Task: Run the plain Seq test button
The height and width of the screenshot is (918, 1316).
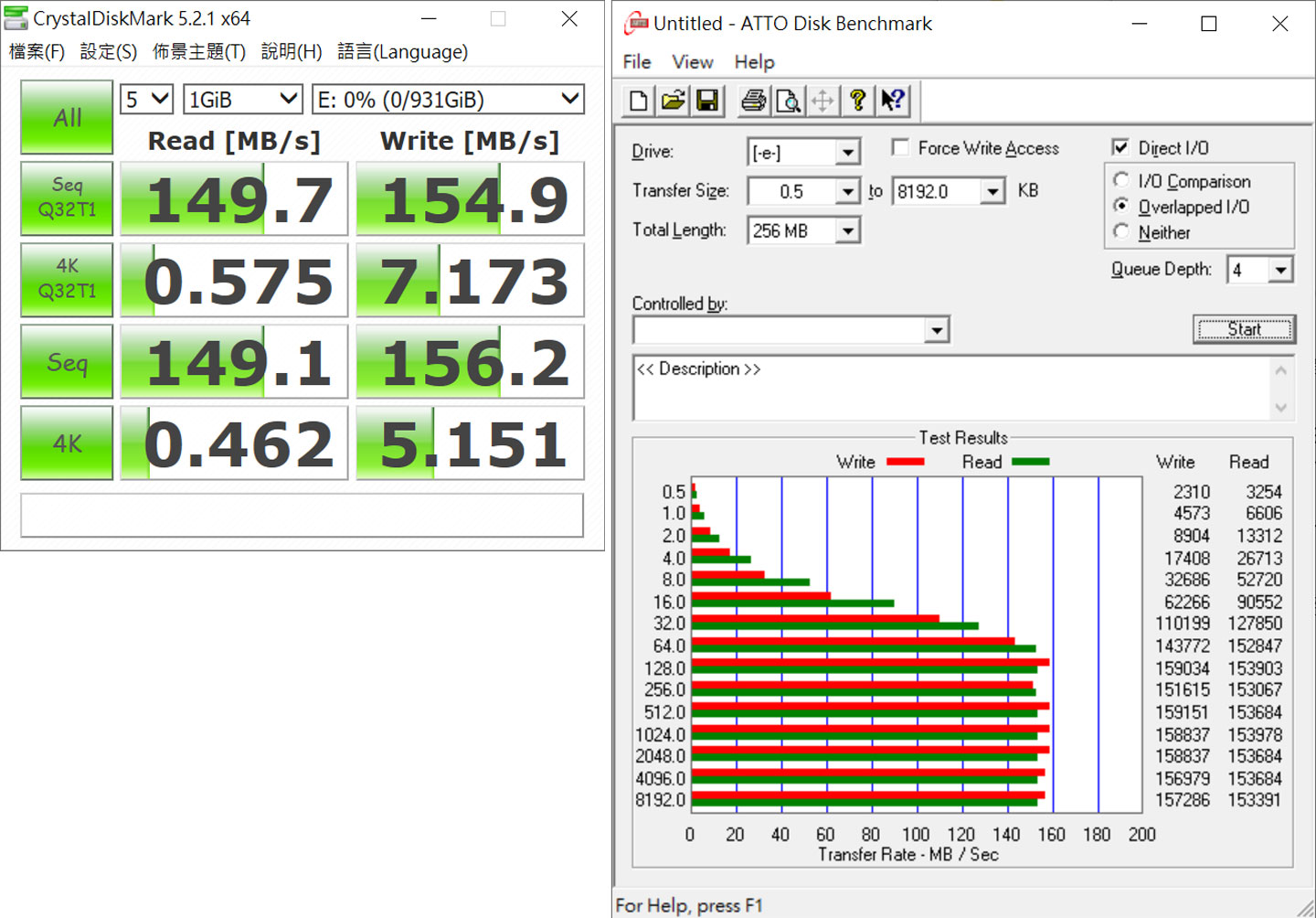Action: pyautogui.click(x=67, y=361)
